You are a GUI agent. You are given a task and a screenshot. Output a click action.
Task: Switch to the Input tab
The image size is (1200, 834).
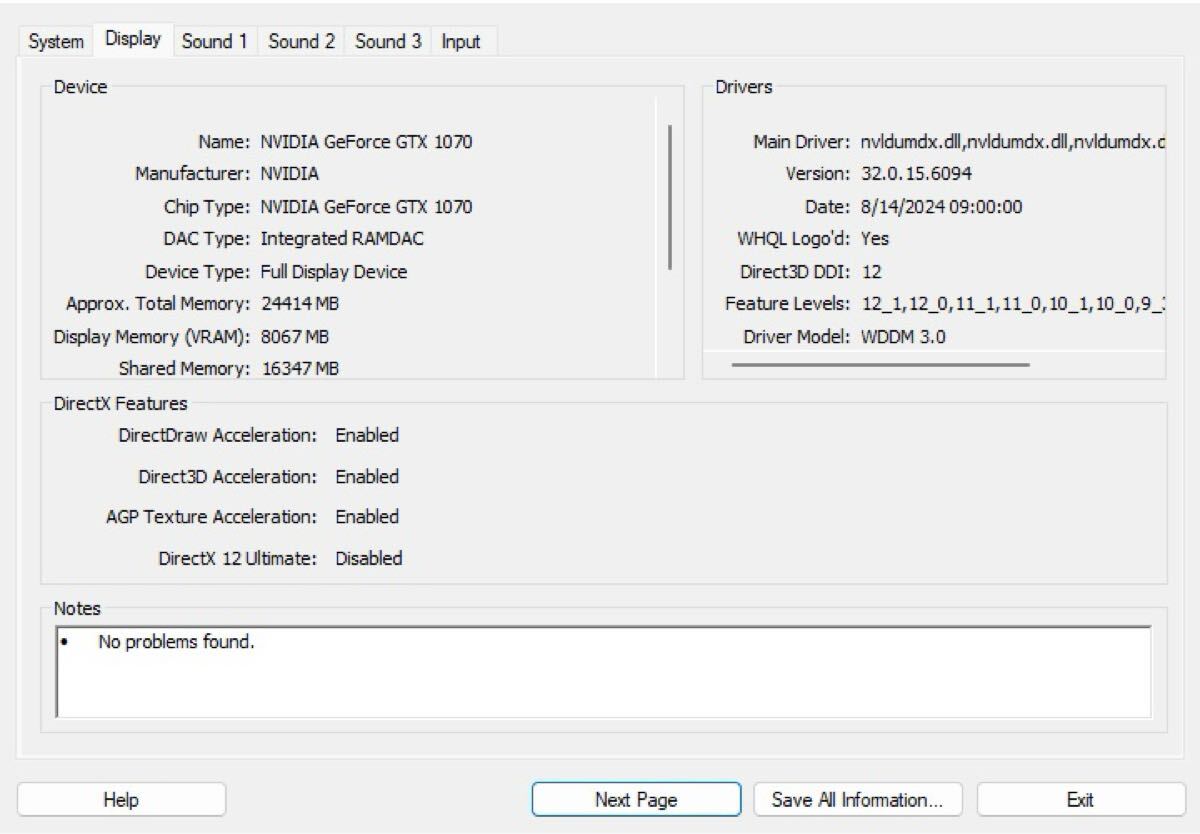point(461,42)
